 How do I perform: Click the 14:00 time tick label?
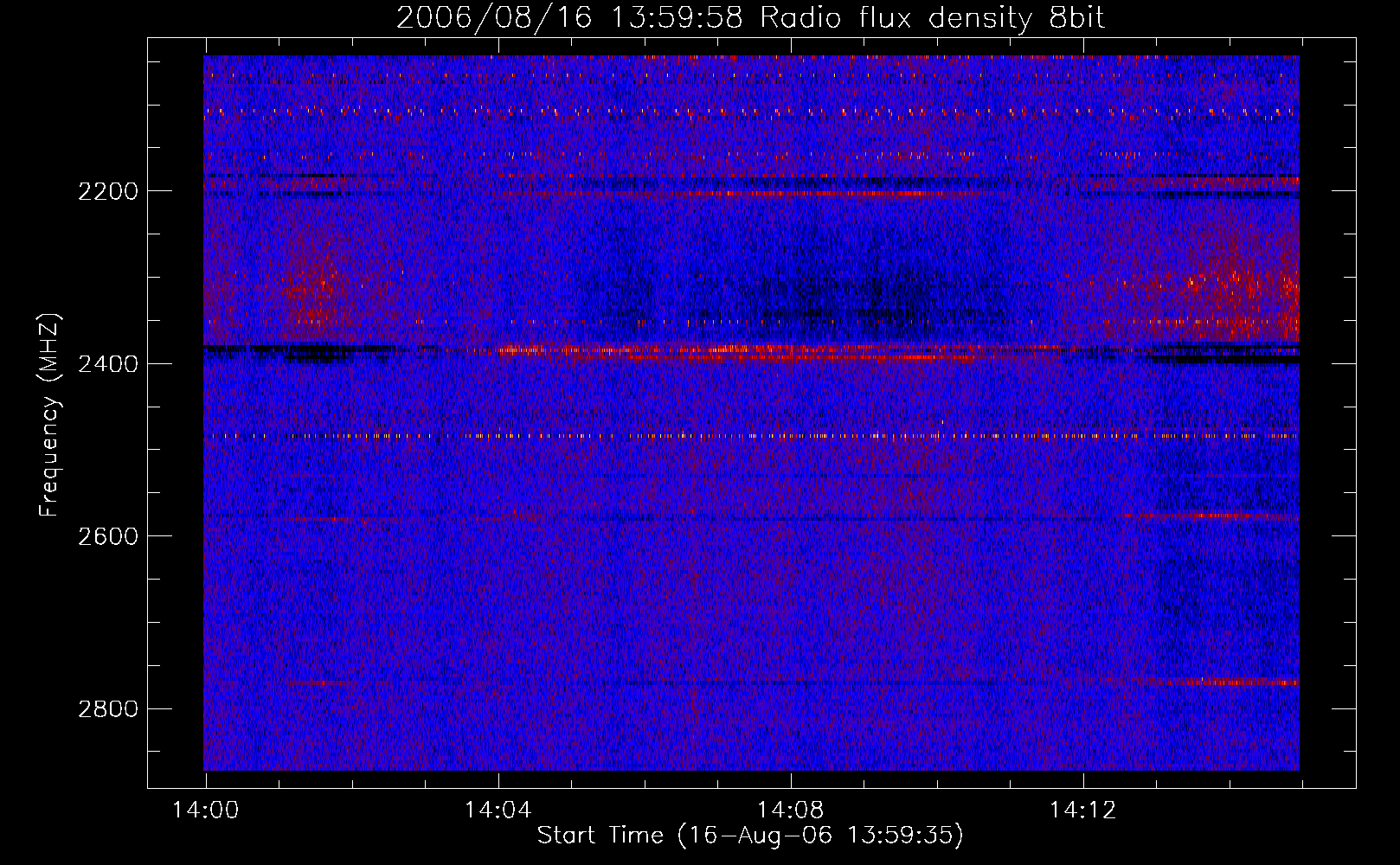[206, 811]
